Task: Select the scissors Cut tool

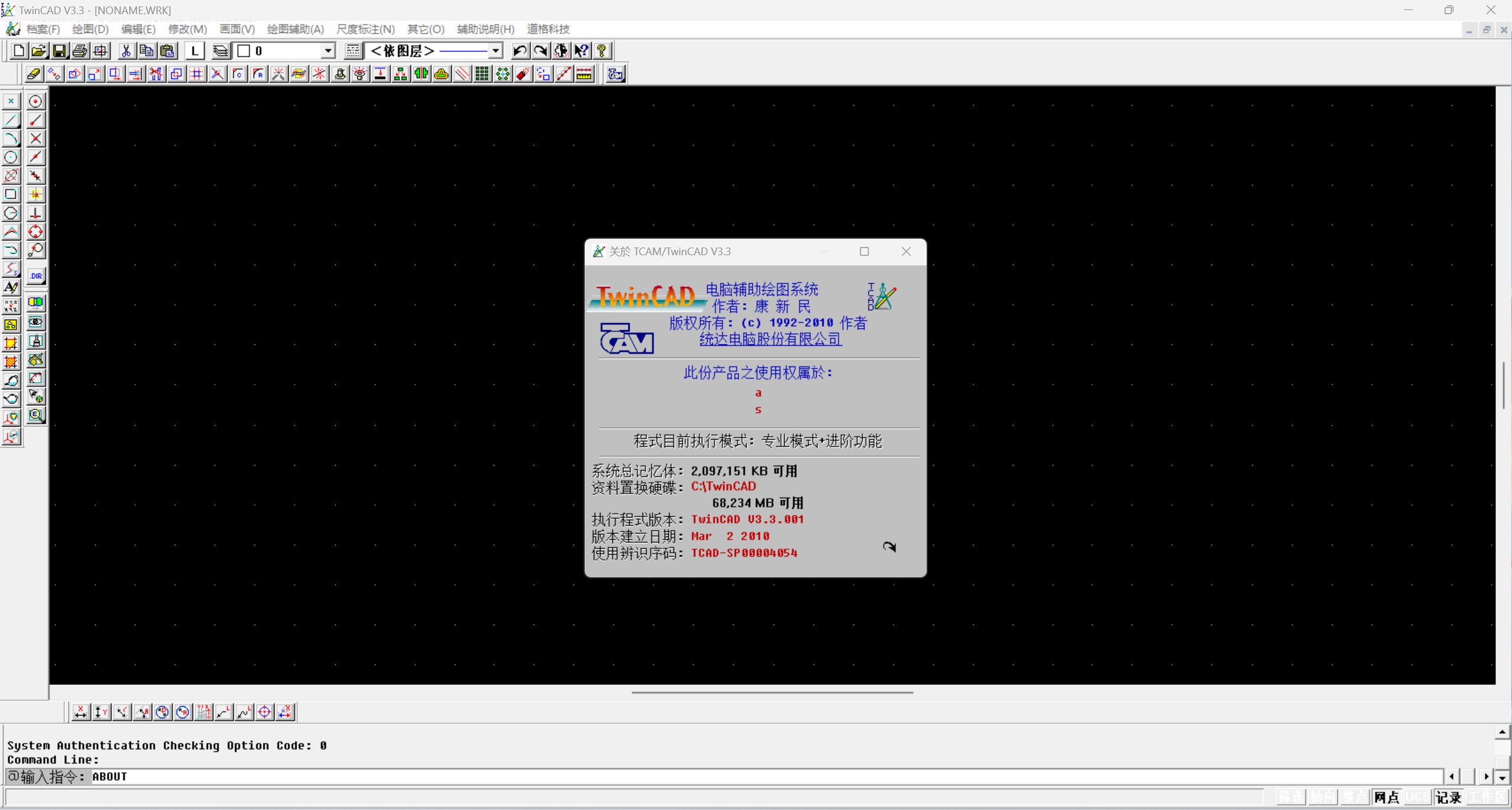Action: click(125, 51)
